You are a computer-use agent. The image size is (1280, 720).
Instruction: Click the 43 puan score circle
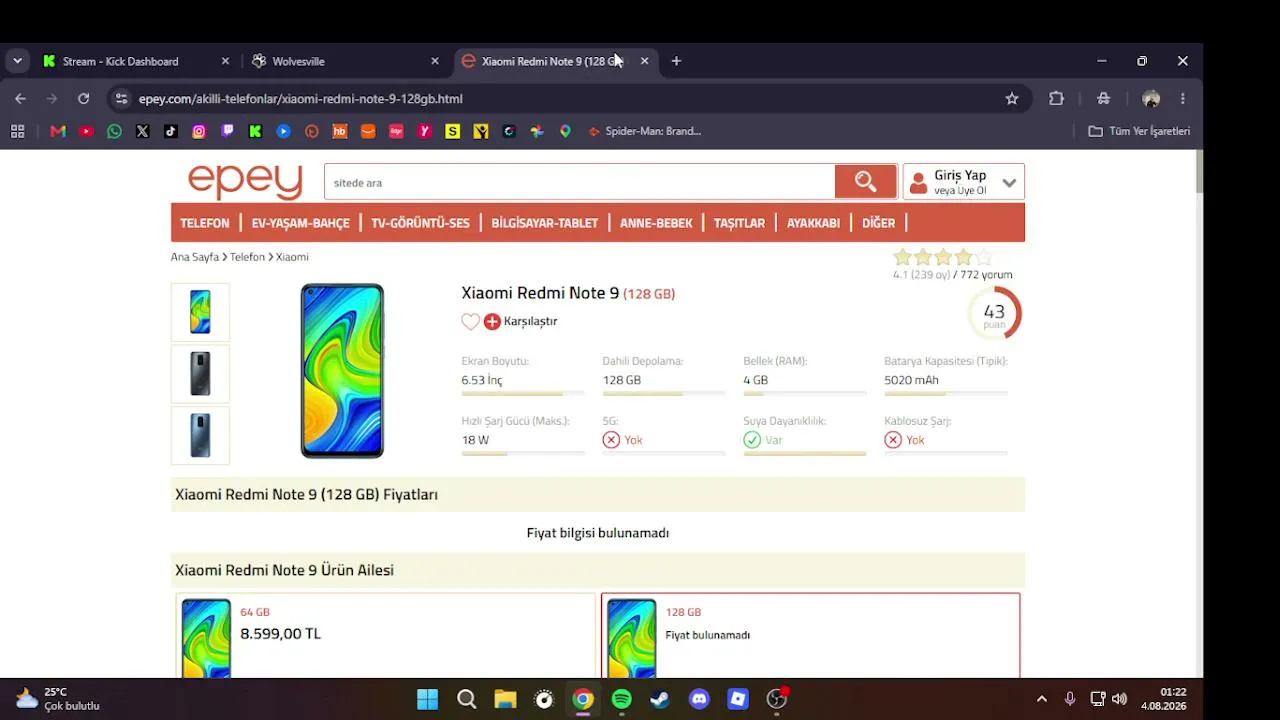coord(994,314)
